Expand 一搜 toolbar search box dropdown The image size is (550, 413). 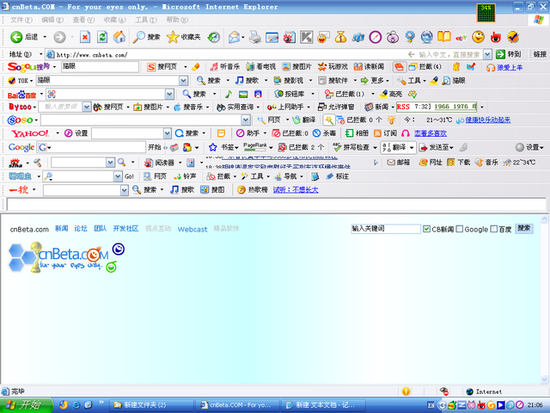(124, 190)
